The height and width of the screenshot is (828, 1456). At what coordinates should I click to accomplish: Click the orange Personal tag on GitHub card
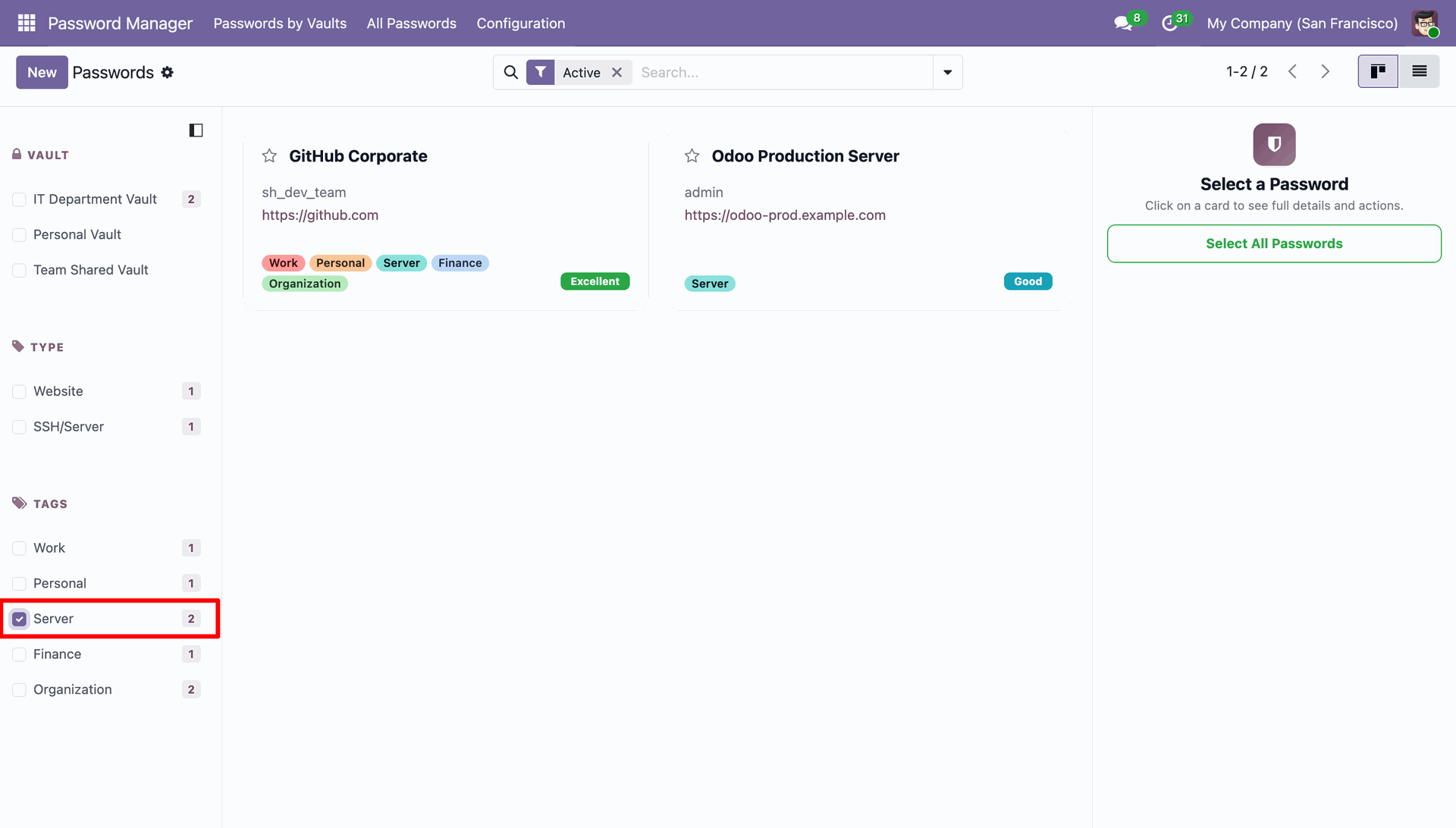coord(340,263)
